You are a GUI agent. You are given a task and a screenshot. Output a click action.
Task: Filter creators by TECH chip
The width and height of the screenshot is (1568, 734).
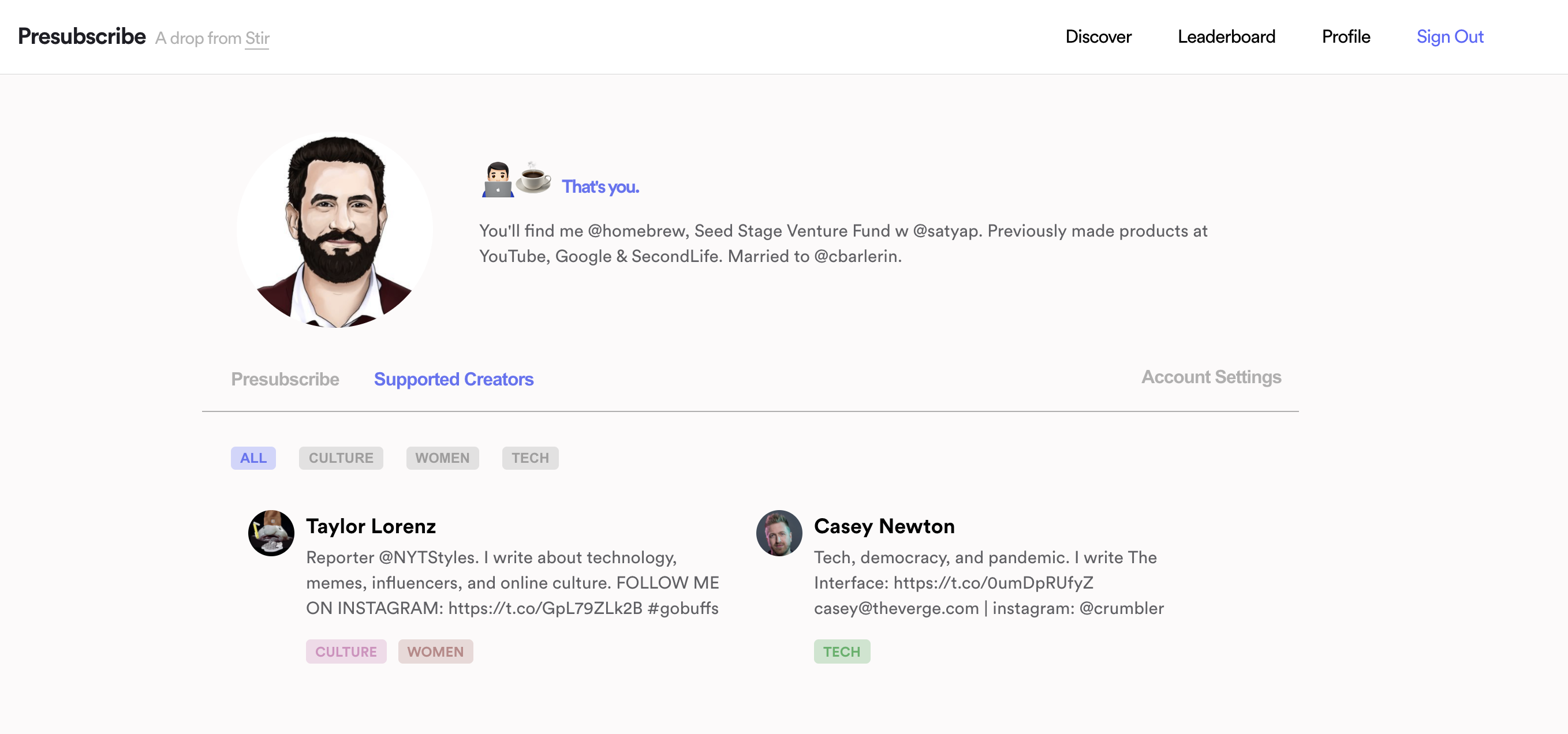pos(529,458)
